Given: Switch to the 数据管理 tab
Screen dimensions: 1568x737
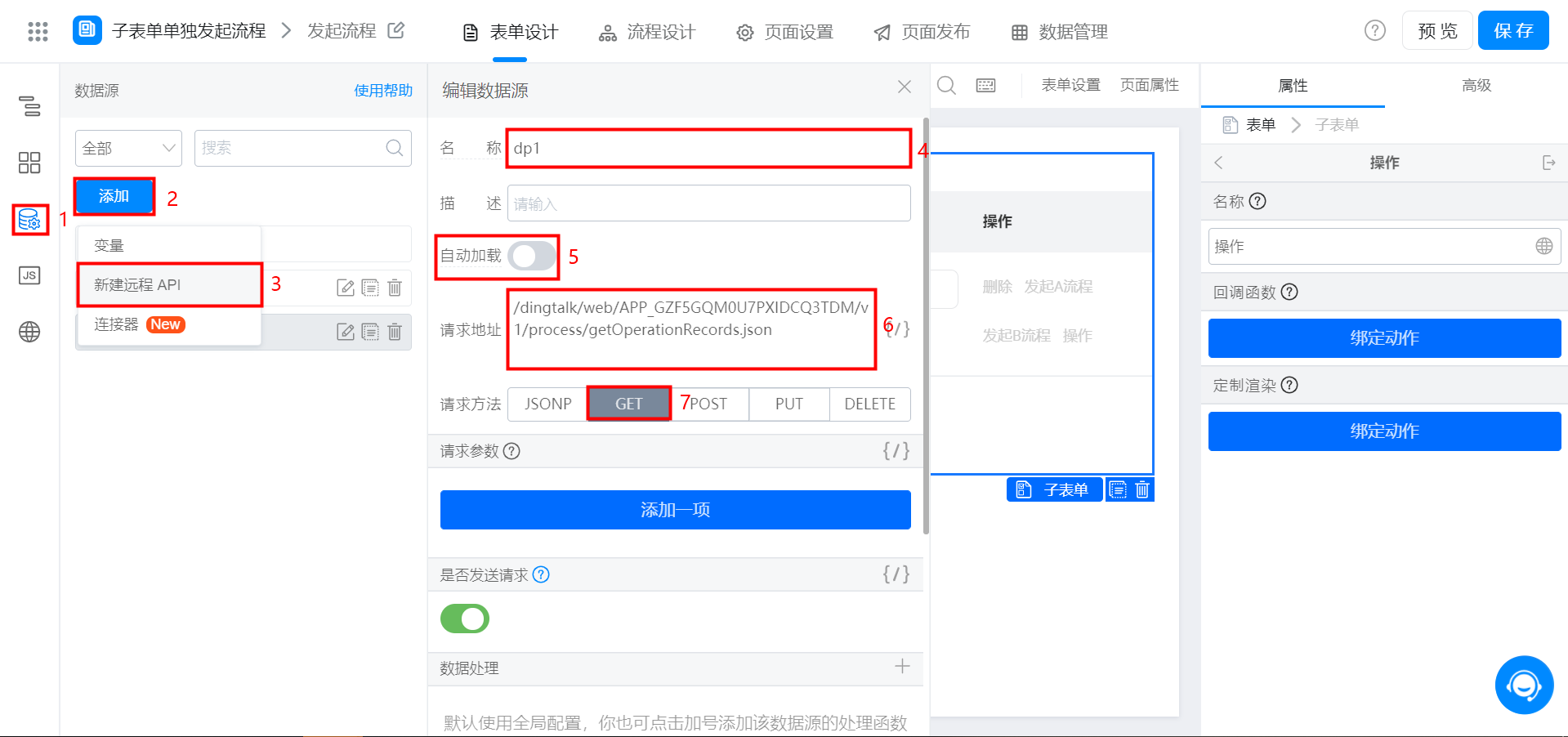Looking at the screenshot, I should [1059, 32].
